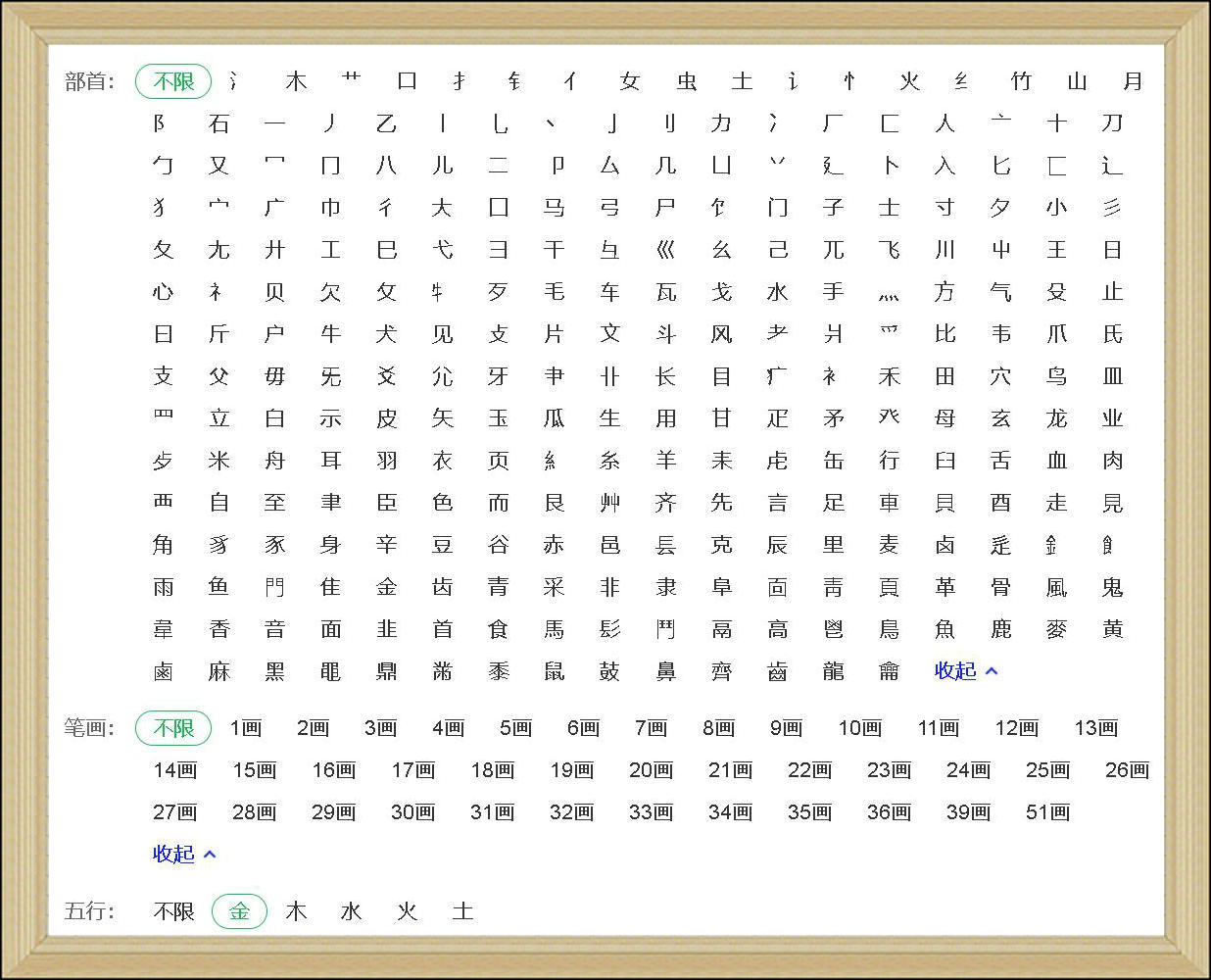Select the 鼠 radical
The height and width of the screenshot is (980, 1211).
point(555,671)
